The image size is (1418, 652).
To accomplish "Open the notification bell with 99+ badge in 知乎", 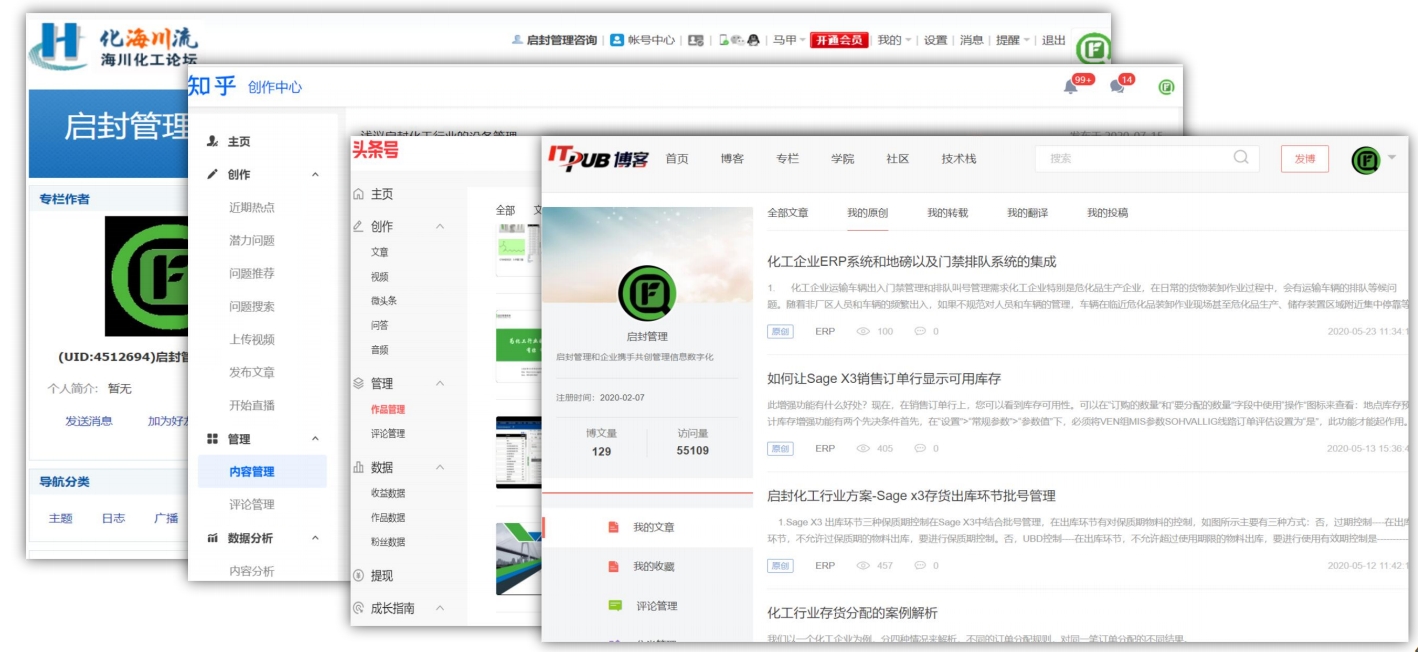I will 1071,87.
